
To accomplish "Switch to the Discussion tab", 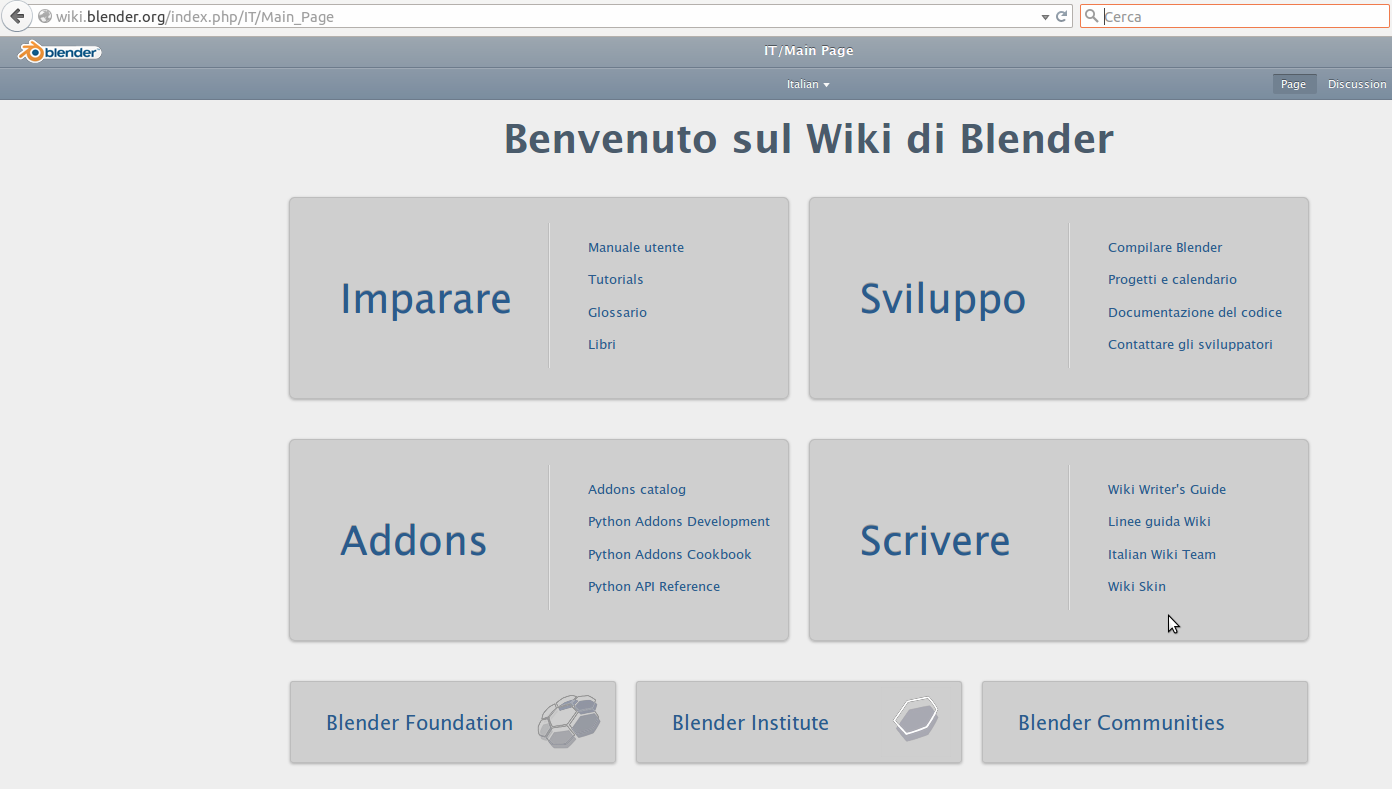I will 1356,84.
